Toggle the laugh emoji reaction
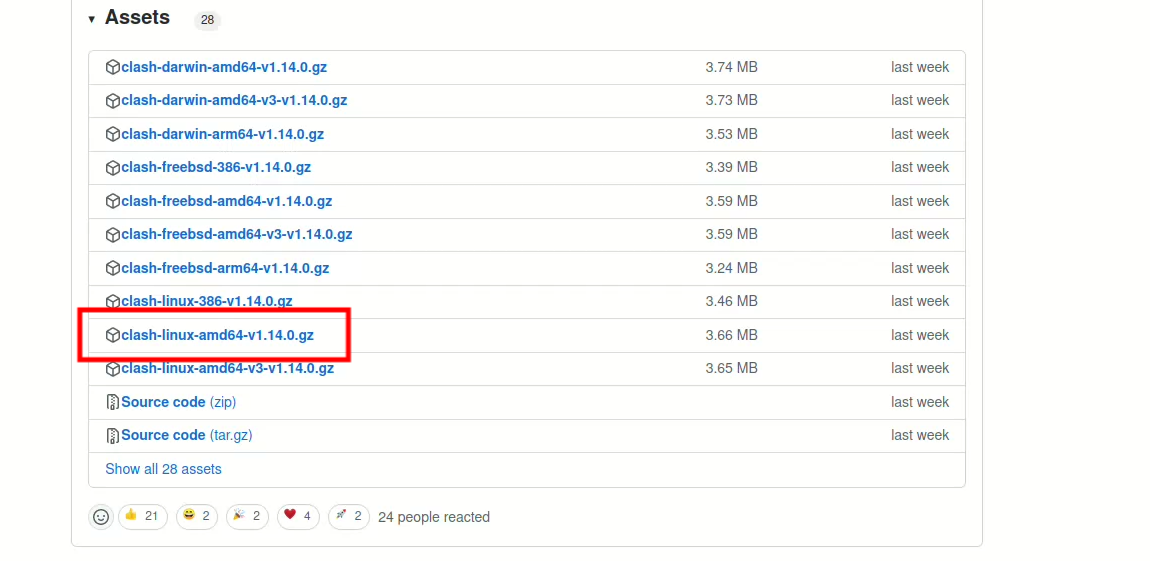 [x=197, y=516]
